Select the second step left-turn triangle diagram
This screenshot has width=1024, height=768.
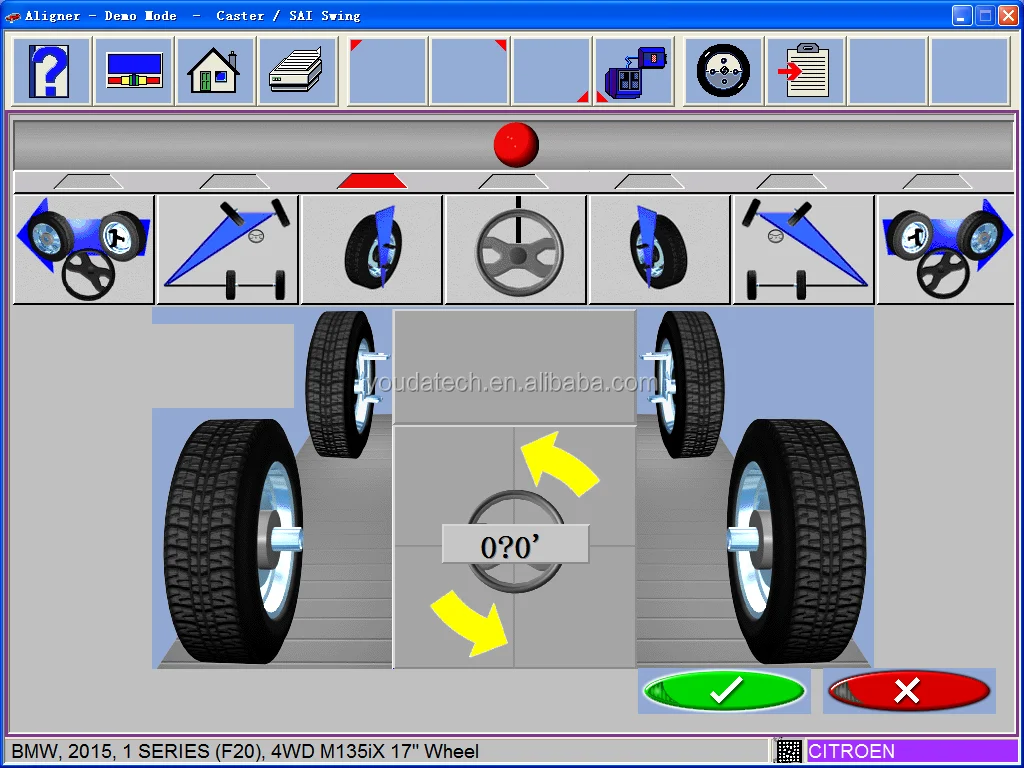(228, 249)
